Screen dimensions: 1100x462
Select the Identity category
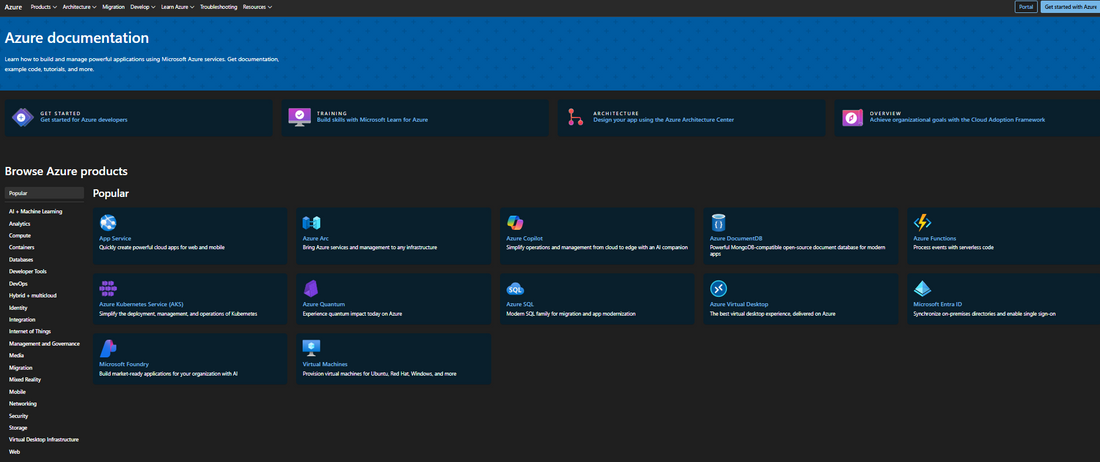pos(18,308)
